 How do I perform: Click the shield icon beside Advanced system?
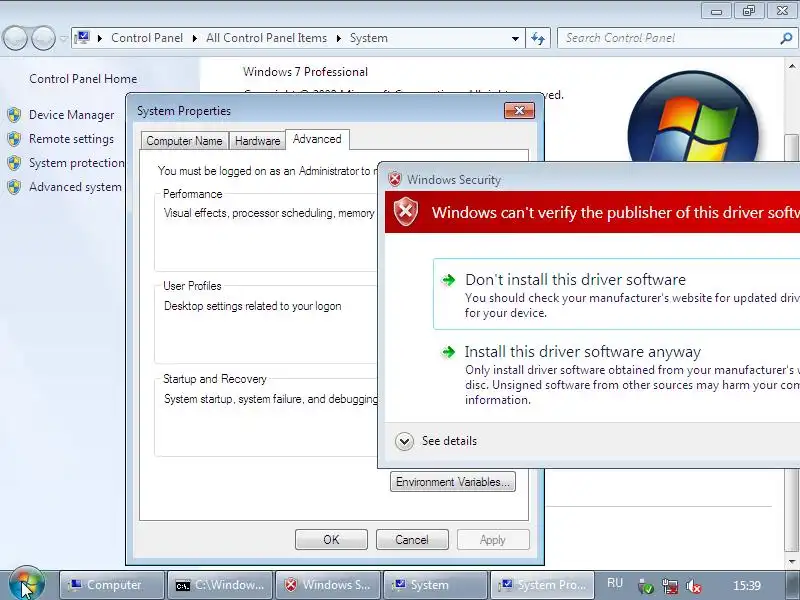tap(14, 187)
